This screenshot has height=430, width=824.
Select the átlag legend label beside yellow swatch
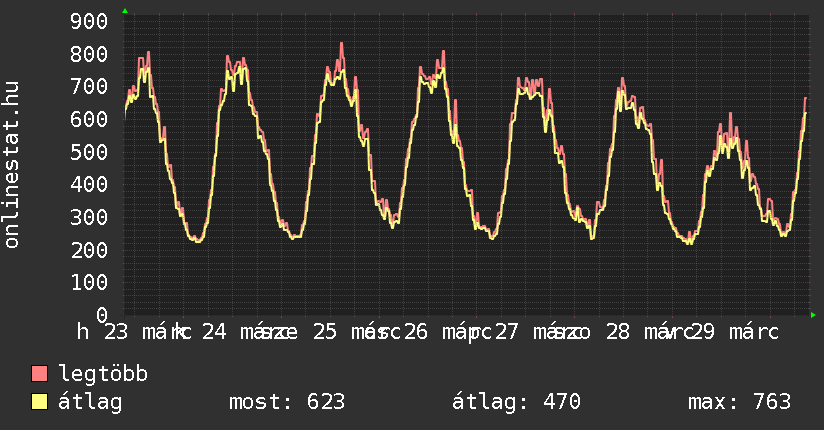[91, 403]
